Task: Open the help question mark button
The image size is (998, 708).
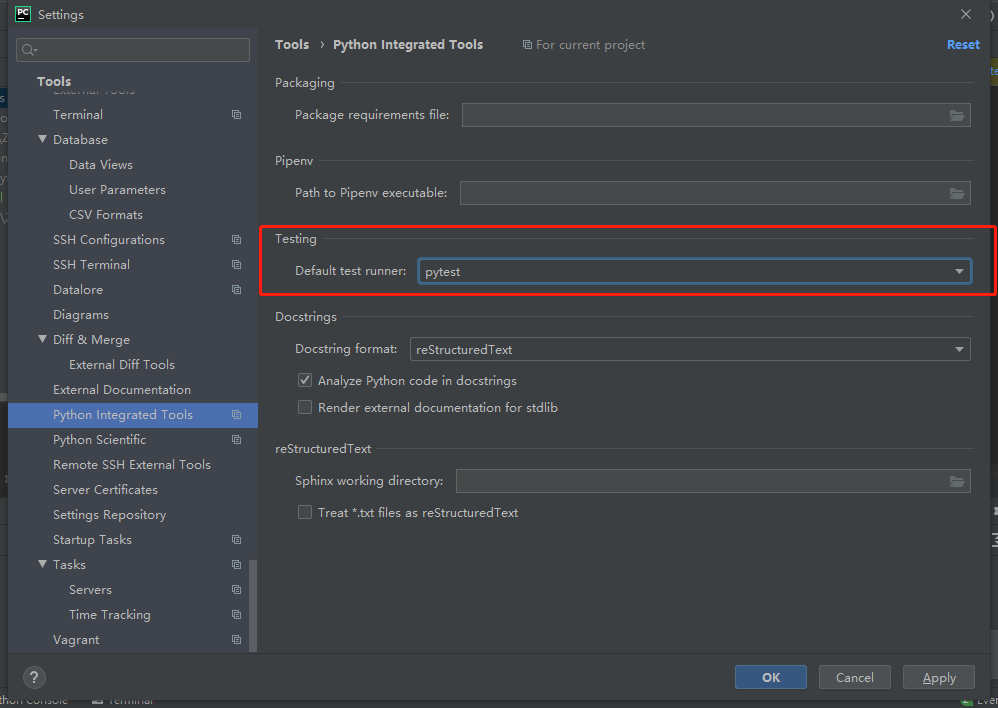Action: pyautogui.click(x=34, y=677)
